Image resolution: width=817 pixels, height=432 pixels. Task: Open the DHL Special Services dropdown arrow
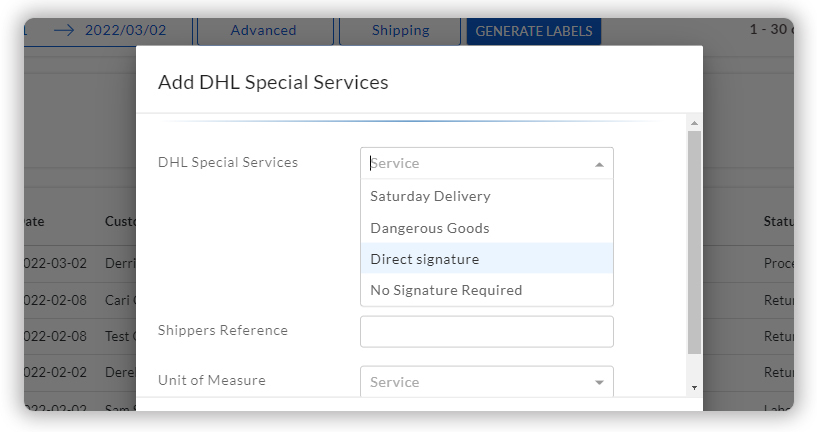pyautogui.click(x=599, y=164)
